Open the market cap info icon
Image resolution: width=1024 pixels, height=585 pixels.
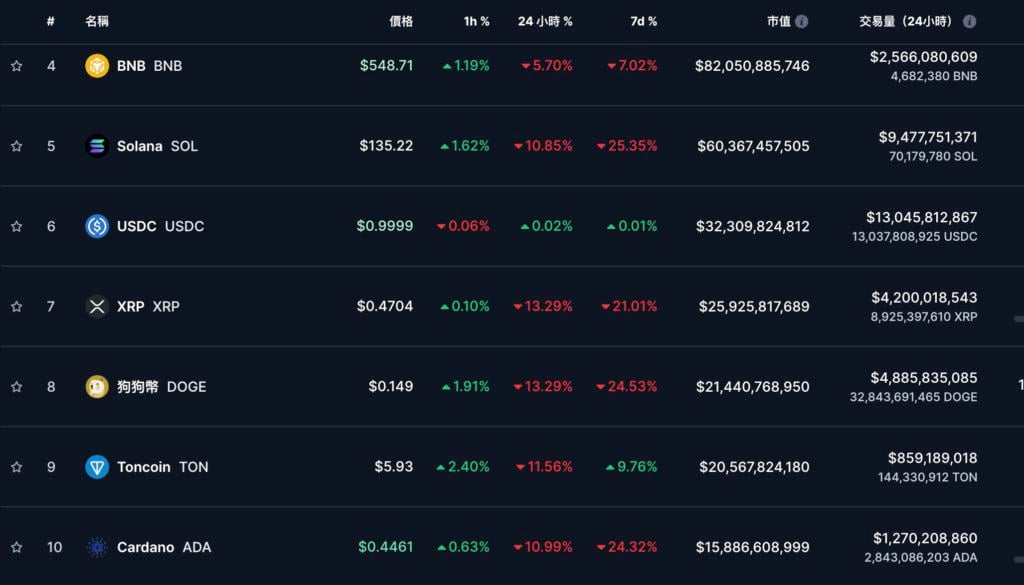pyautogui.click(x=802, y=21)
